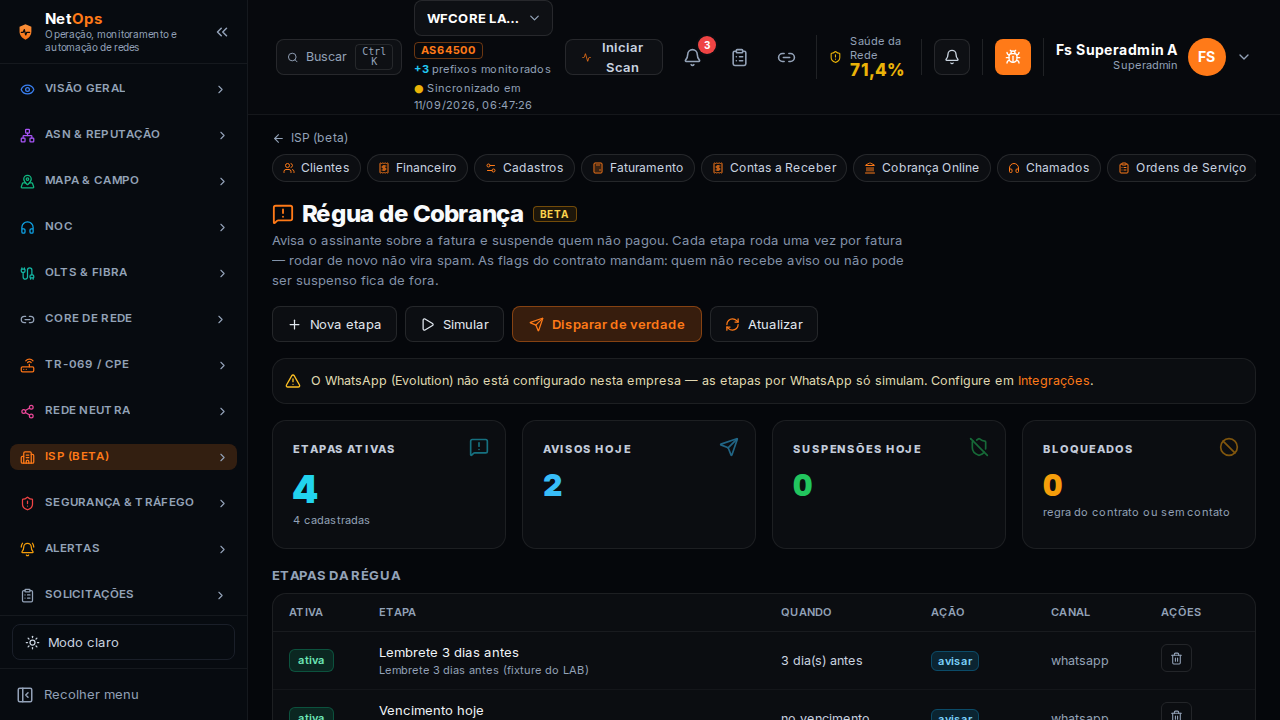Click the Régua de Cobrança title icon

coord(283,214)
